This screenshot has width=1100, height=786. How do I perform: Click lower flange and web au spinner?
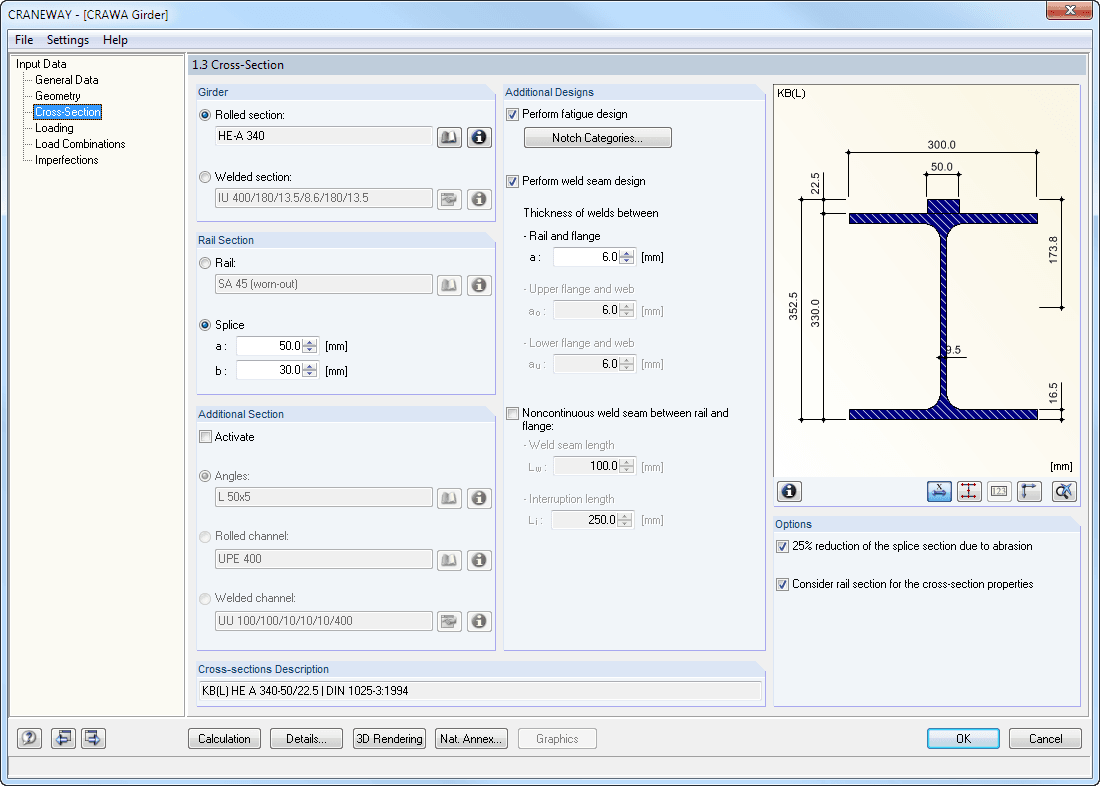point(626,364)
